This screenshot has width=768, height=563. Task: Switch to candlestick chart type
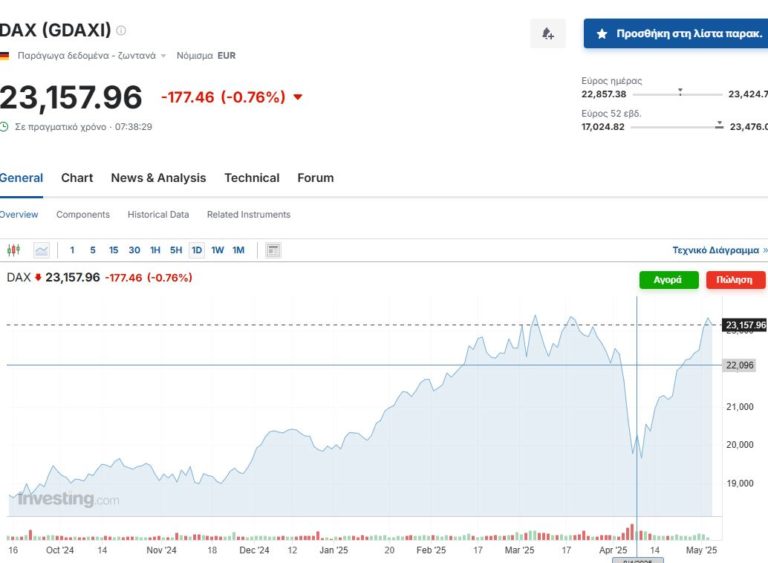13,250
